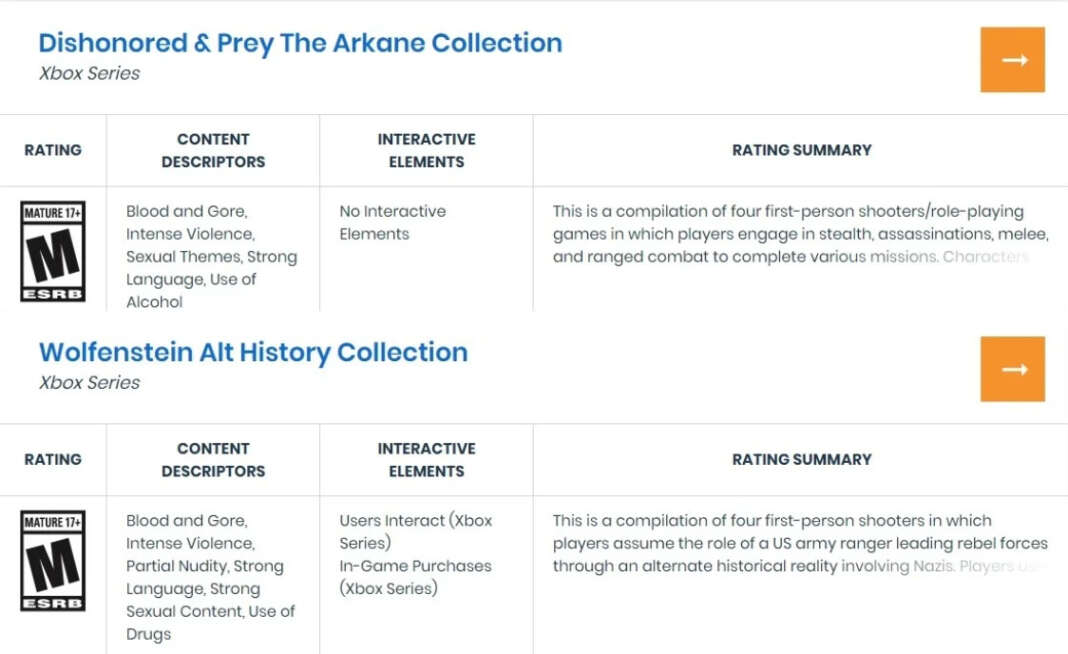Click the Mature 17+ ESRB icon for Dishonored
The height and width of the screenshot is (654, 1068).
point(53,251)
